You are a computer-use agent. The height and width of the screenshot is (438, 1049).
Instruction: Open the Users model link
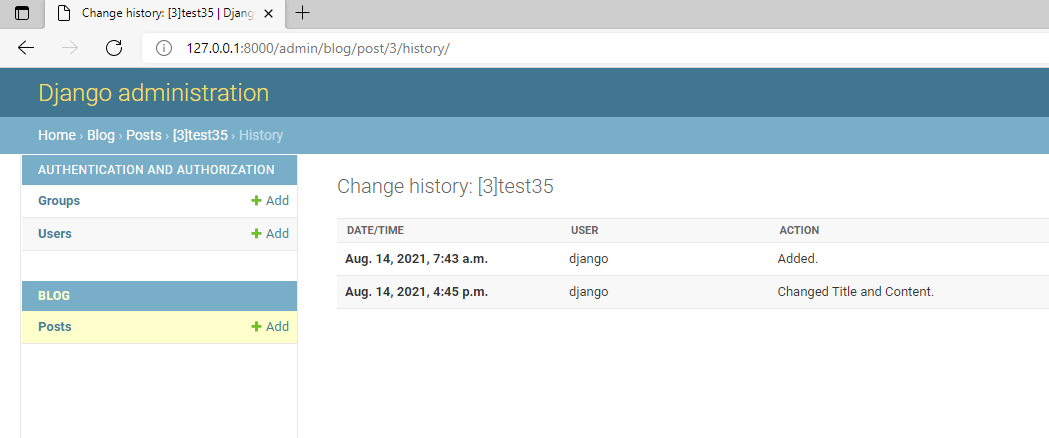[x=55, y=233]
